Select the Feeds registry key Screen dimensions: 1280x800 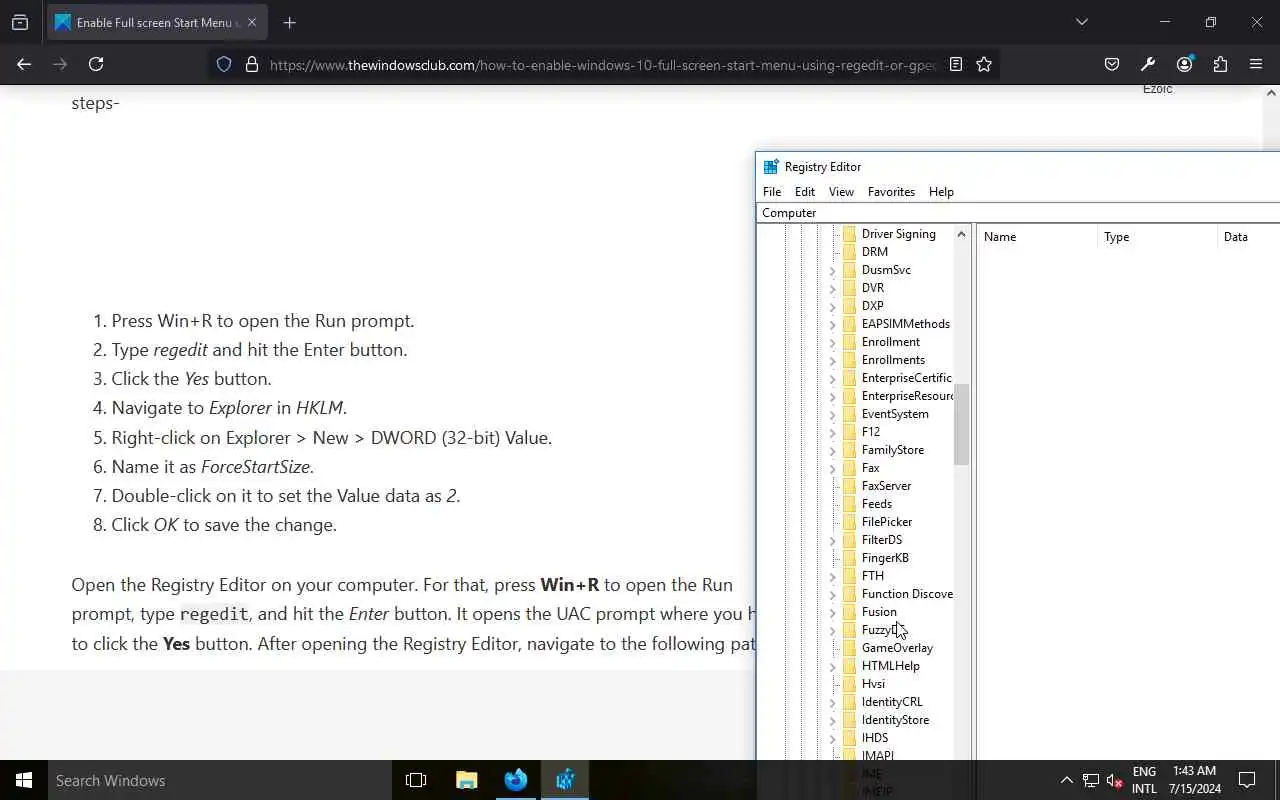(x=877, y=504)
